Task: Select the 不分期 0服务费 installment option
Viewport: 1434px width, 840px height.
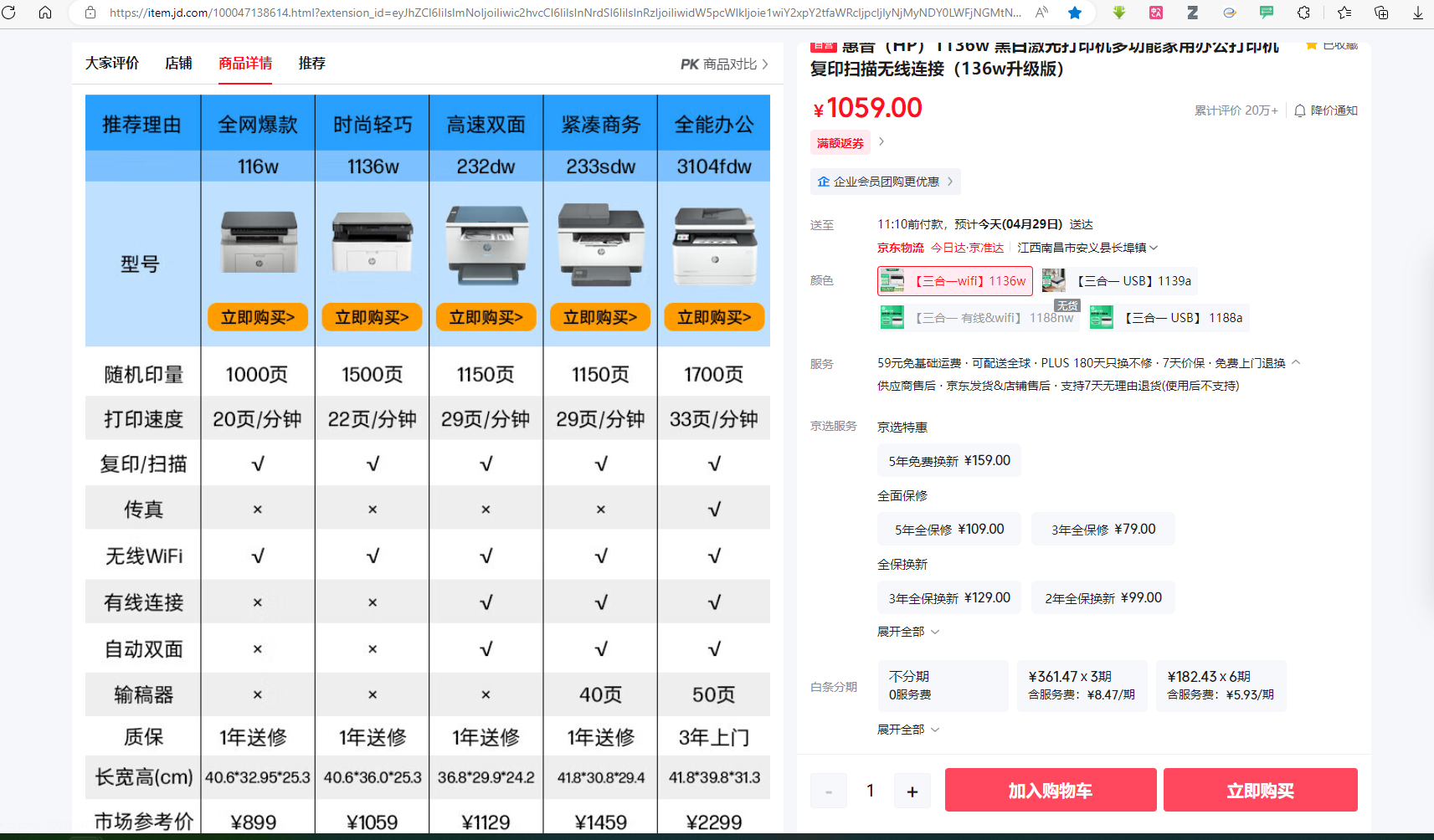Action: [943, 686]
